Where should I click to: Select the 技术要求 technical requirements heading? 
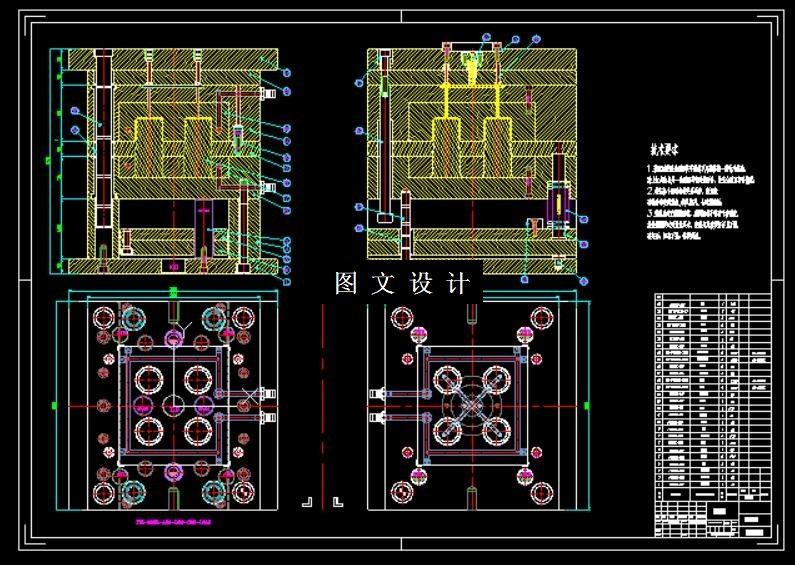664,150
